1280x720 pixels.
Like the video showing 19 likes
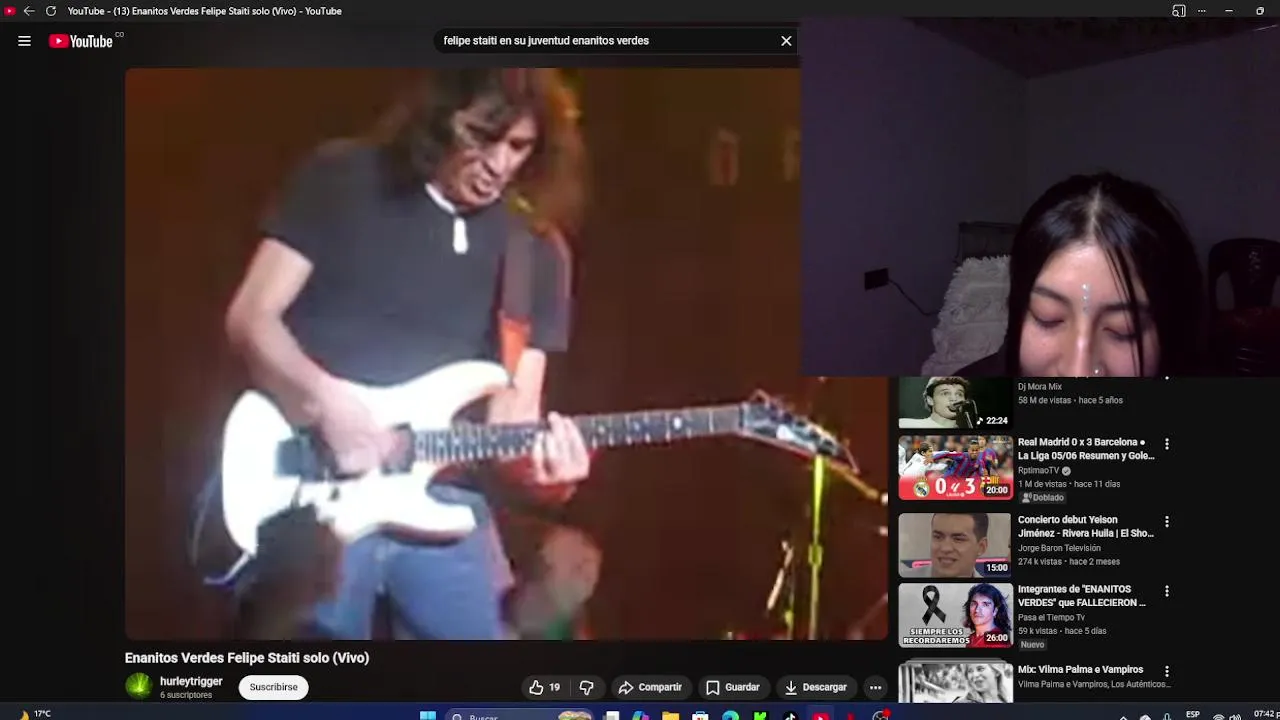tap(545, 687)
